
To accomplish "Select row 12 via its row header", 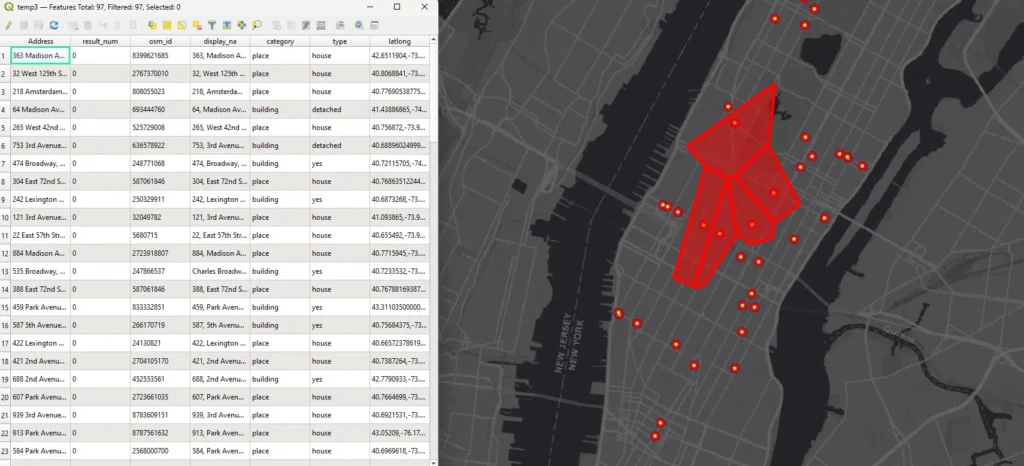I will tap(5, 254).
